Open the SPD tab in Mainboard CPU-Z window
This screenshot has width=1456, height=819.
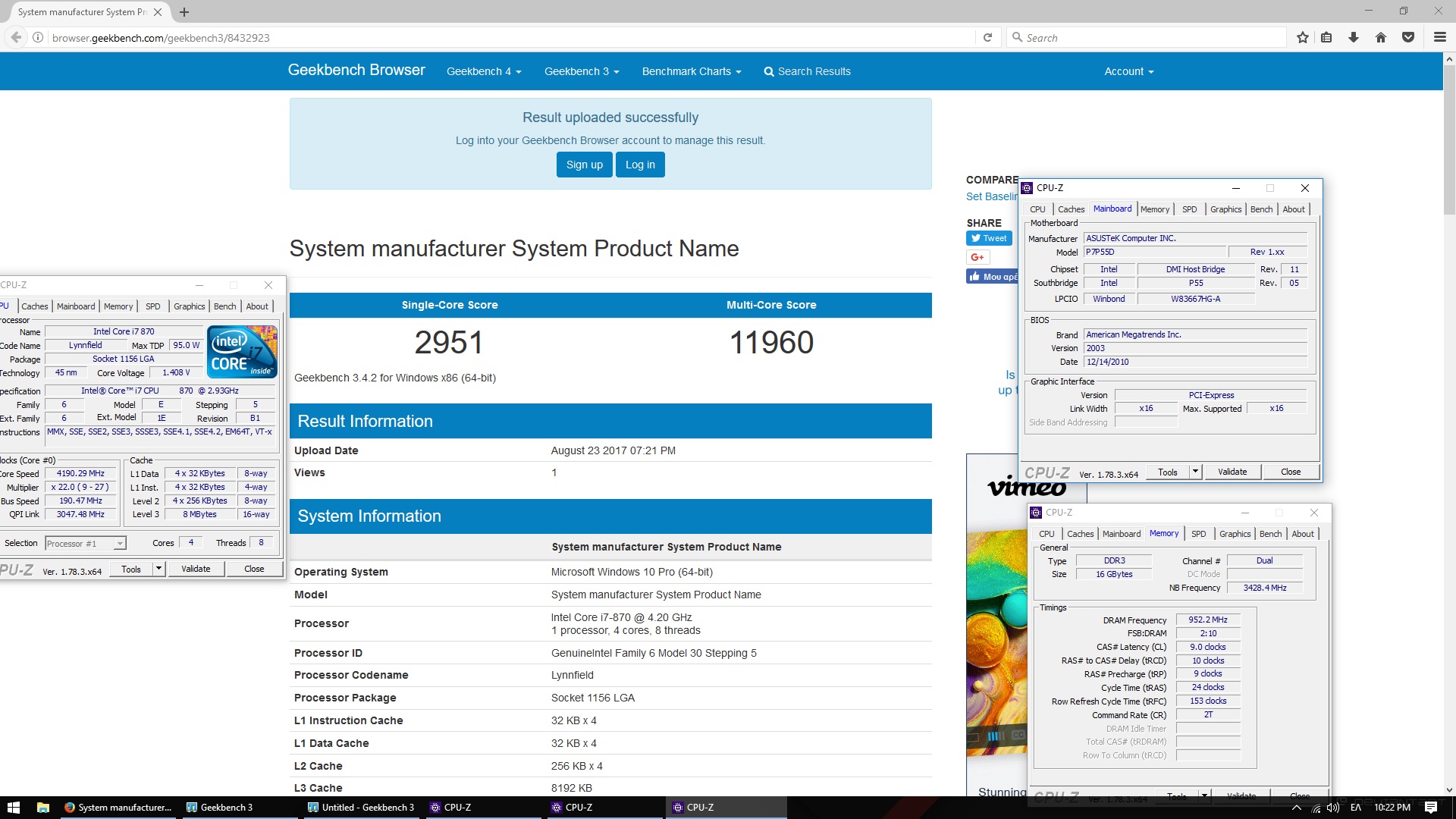pyautogui.click(x=1190, y=209)
